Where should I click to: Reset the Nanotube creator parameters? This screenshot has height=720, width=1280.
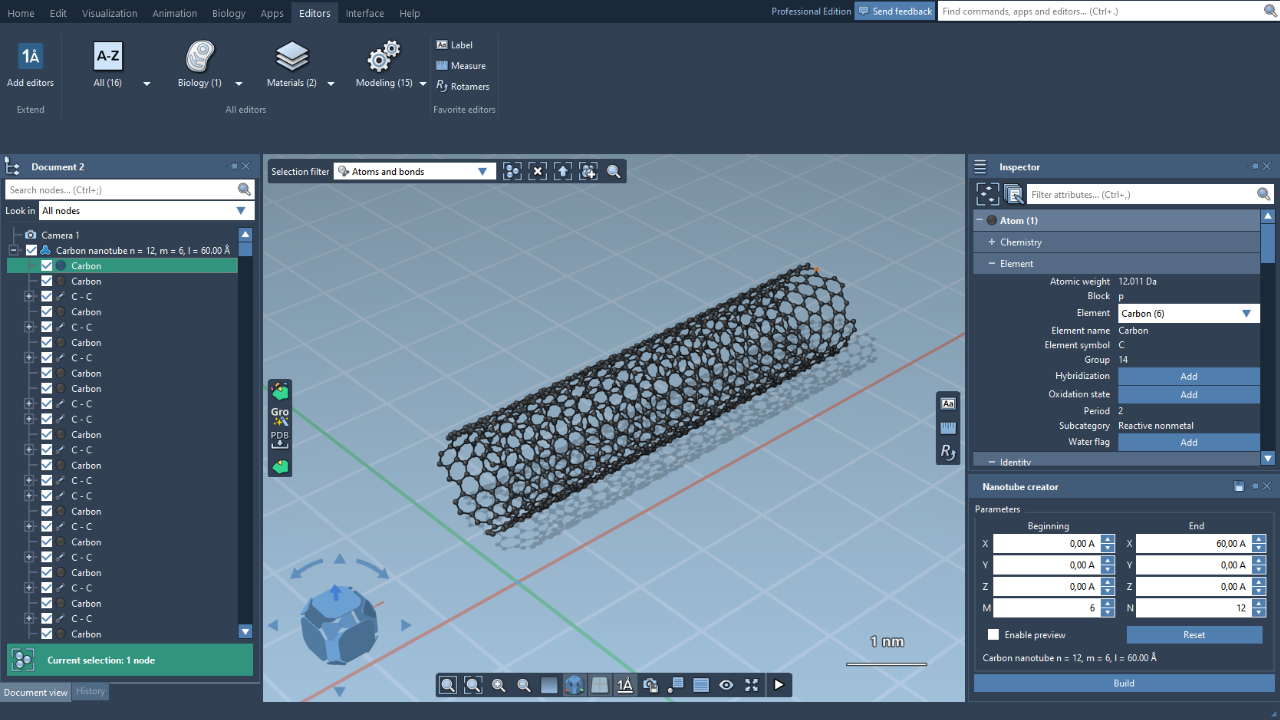[1194, 634]
